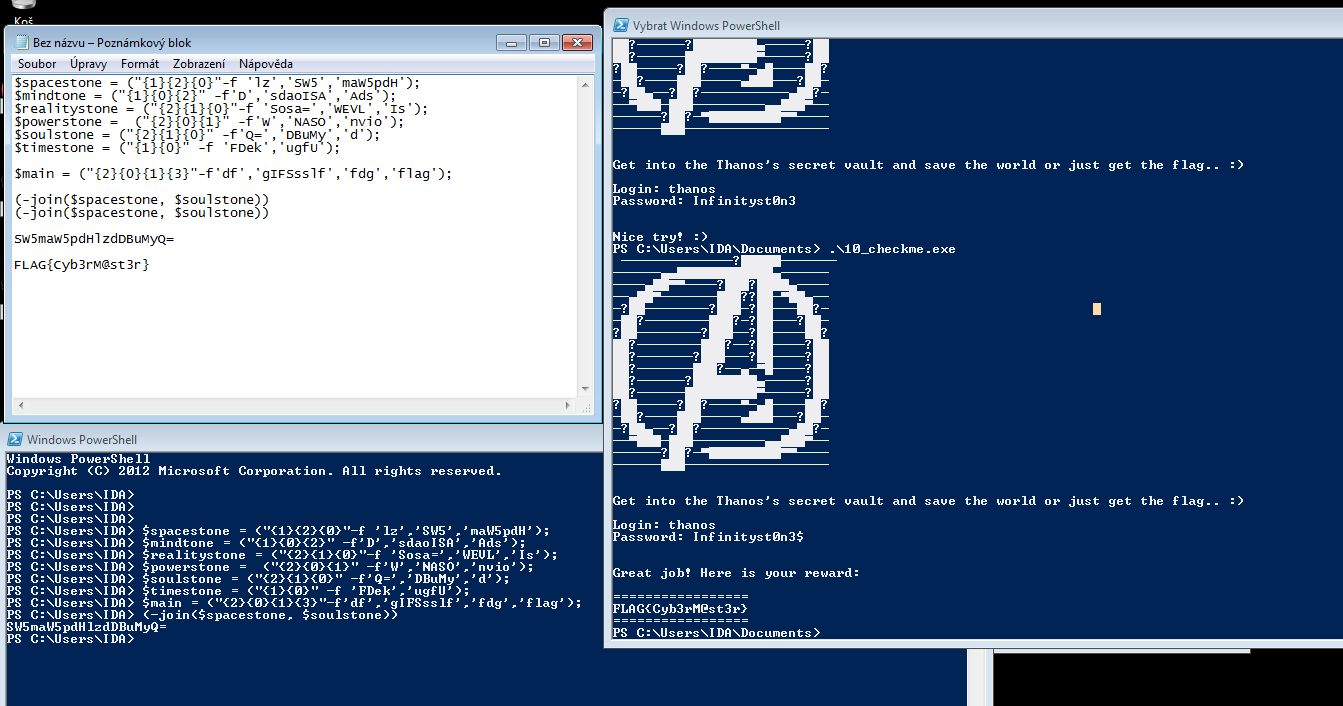1343x706 pixels.
Task: Click the $realitystone command in bottom PowerShell
Action: click(350, 555)
